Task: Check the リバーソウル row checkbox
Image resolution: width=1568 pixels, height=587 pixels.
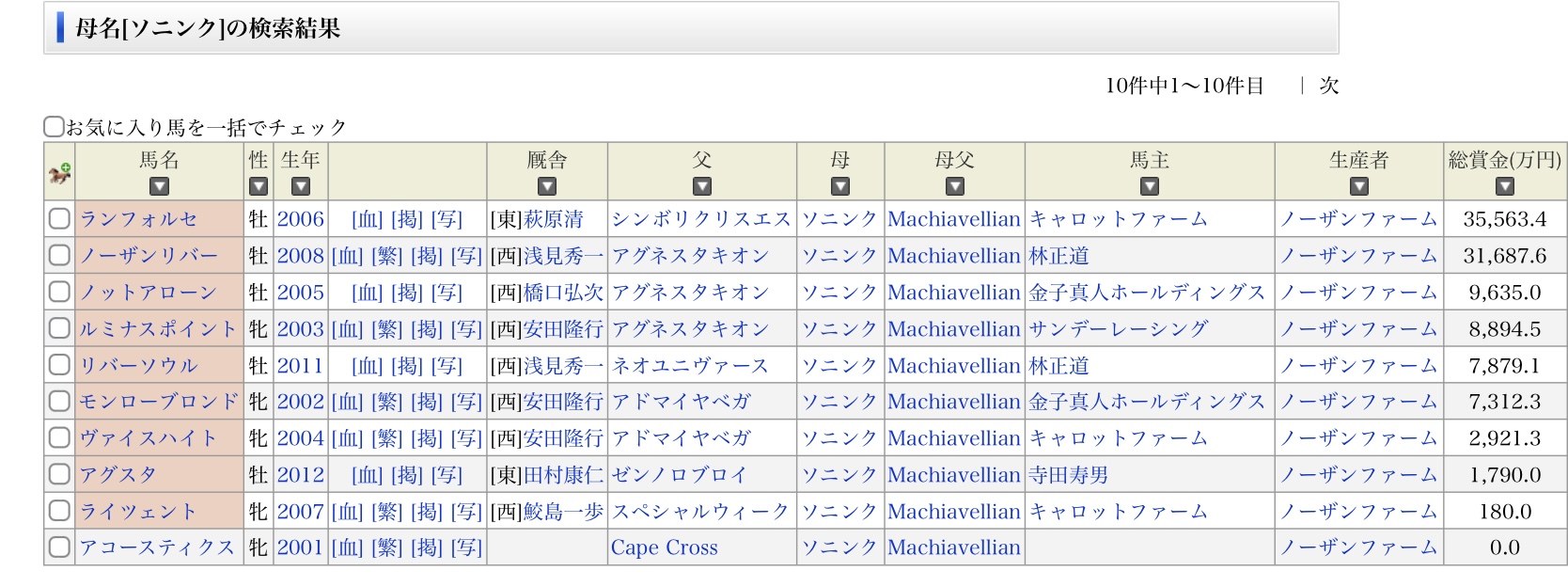Action: coord(59,365)
